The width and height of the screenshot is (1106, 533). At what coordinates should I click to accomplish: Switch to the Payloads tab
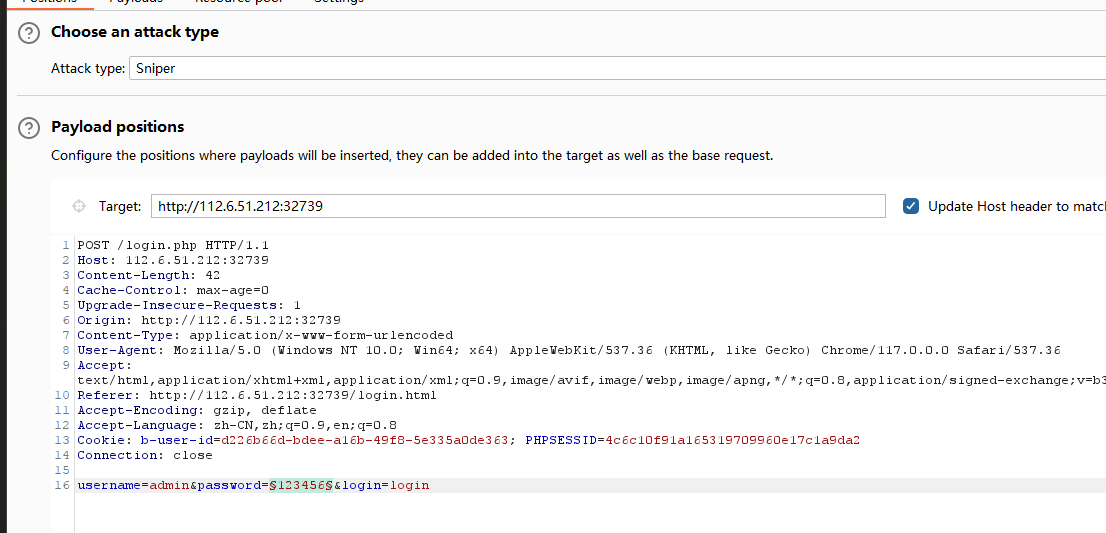(x=135, y=2)
